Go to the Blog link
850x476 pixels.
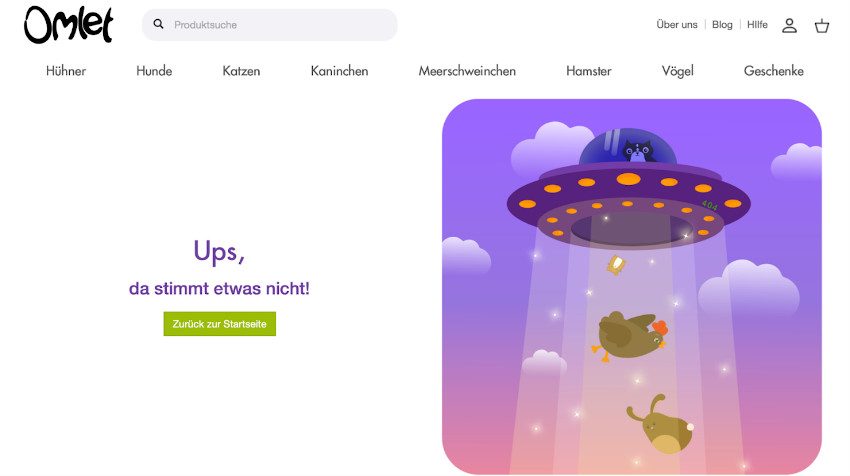coord(722,24)
